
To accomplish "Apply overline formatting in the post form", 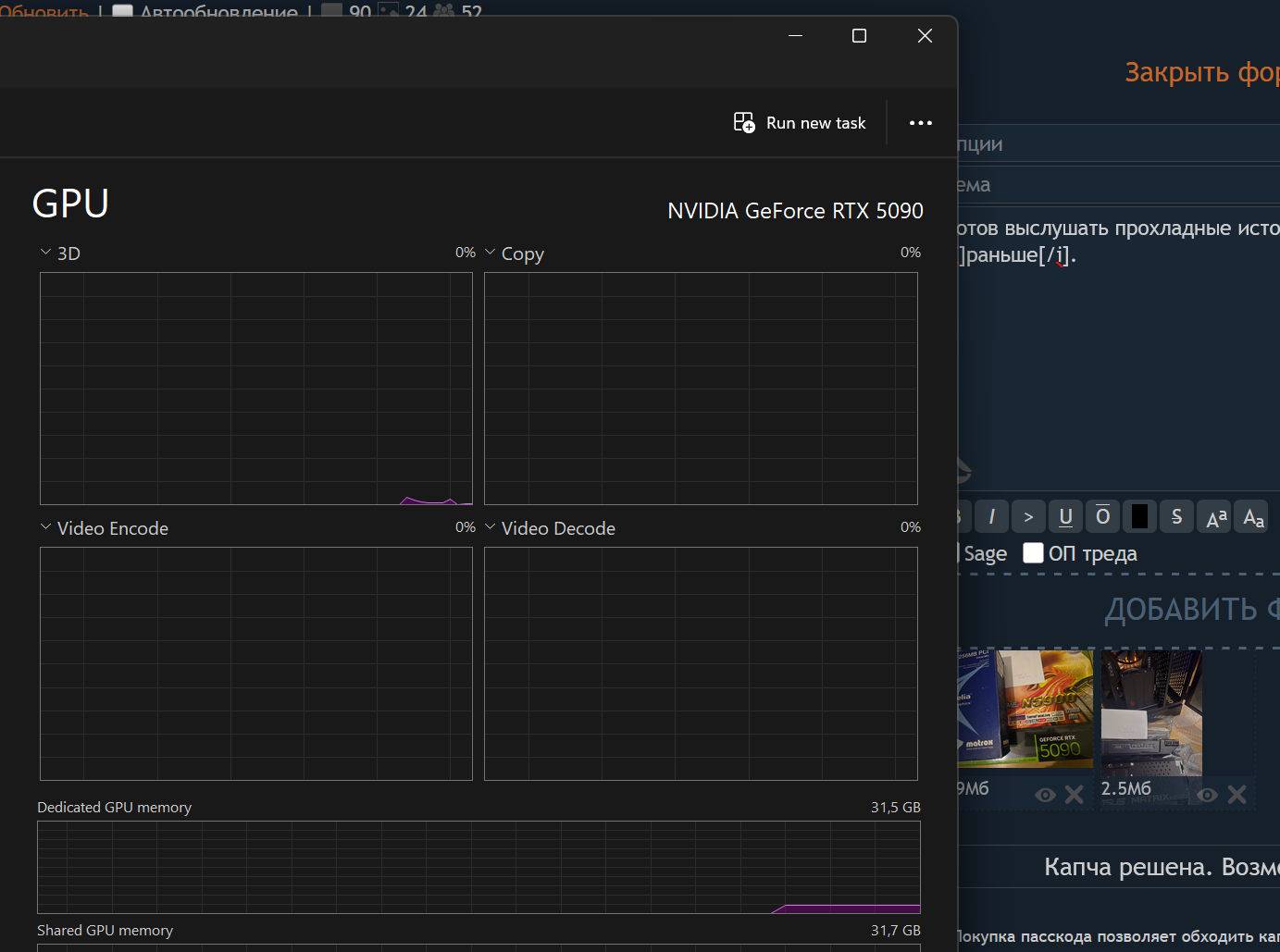I will (1102, 516).
